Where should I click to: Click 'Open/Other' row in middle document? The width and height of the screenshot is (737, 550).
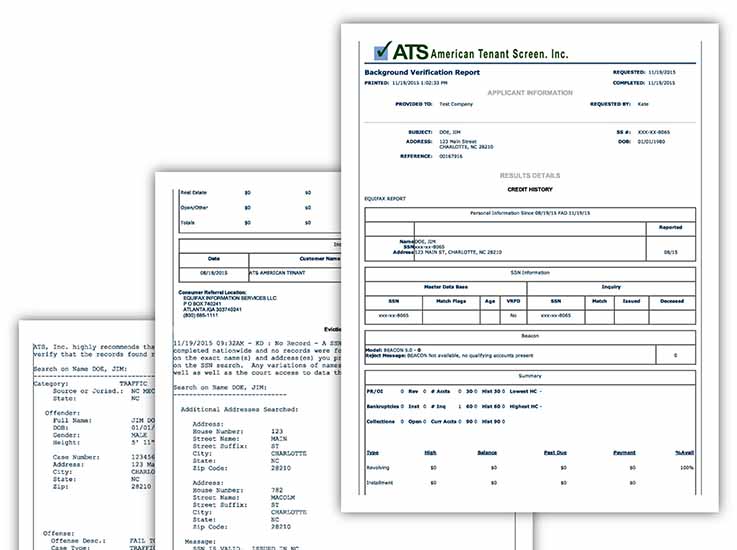click(194, 208)
